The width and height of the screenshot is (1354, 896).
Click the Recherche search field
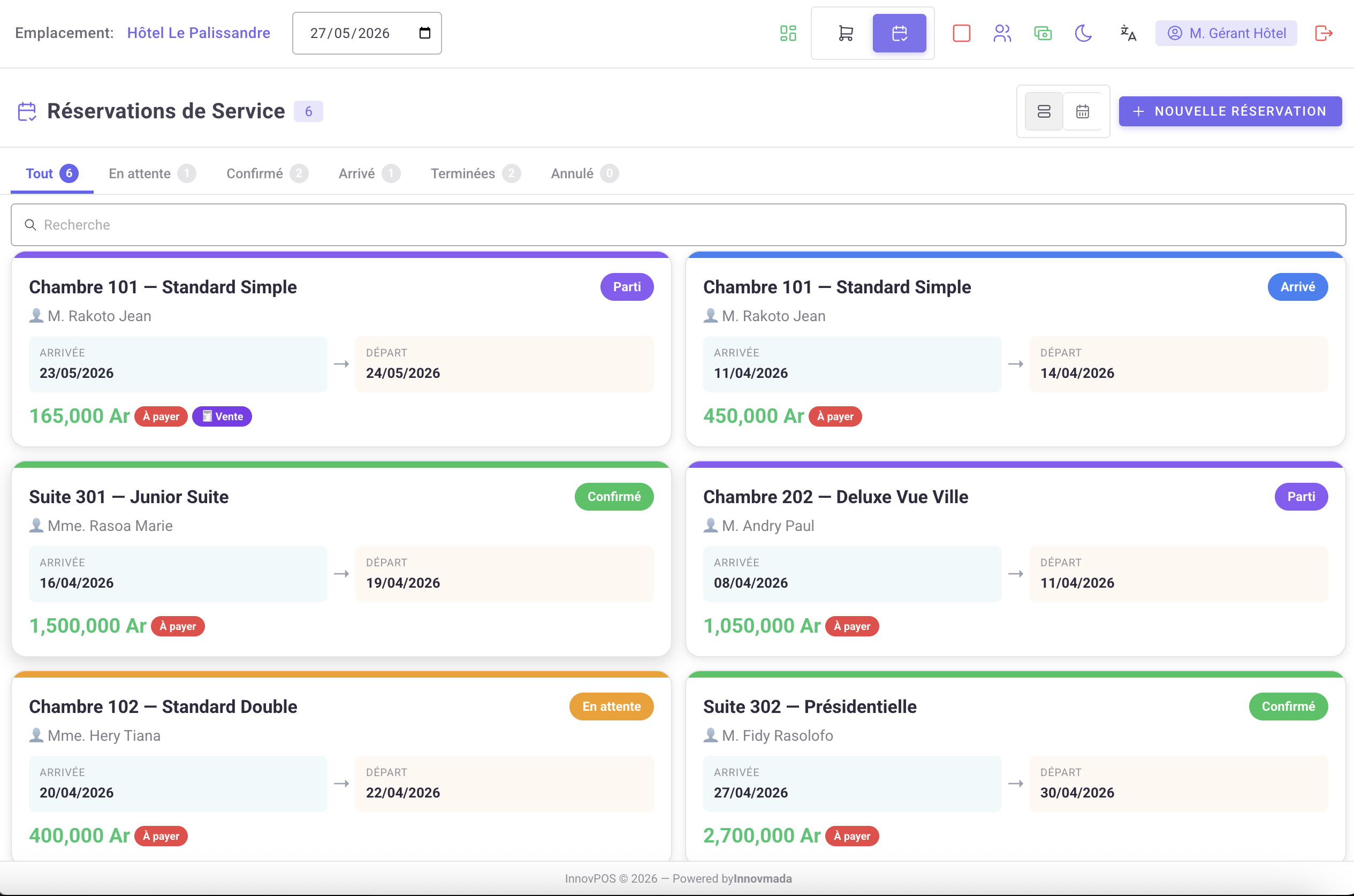coord(678,225)
